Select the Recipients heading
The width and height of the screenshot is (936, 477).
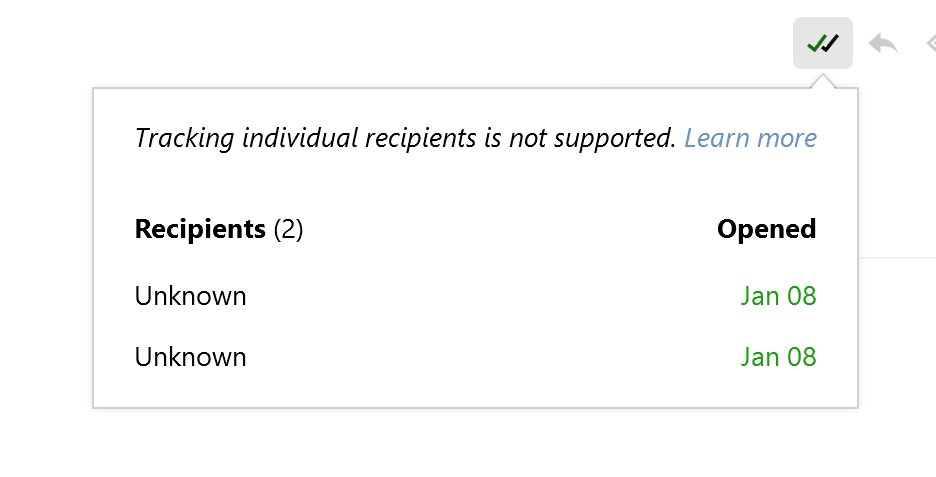point(200,229)
